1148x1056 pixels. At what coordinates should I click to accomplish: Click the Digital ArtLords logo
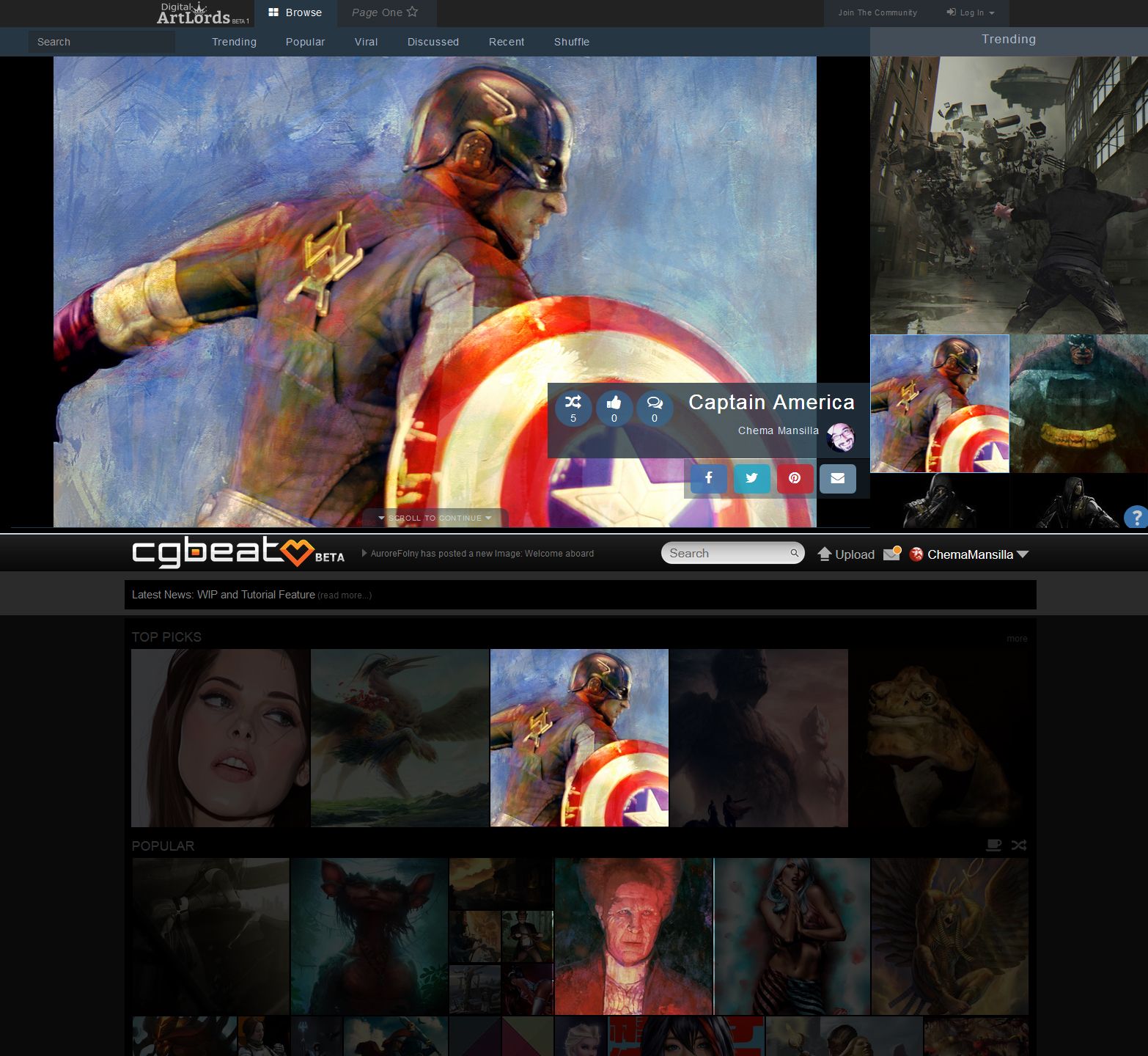click(x=203, y=13)
